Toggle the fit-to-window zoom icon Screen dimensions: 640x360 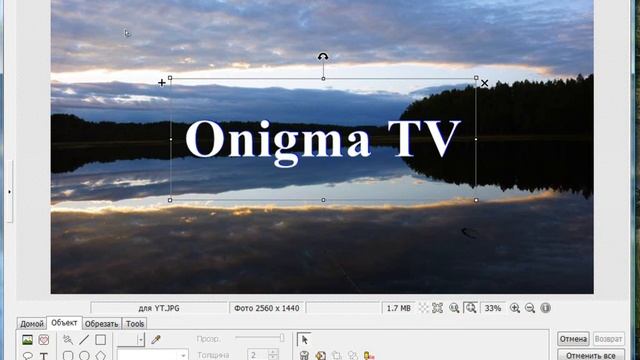click(471, 308)
